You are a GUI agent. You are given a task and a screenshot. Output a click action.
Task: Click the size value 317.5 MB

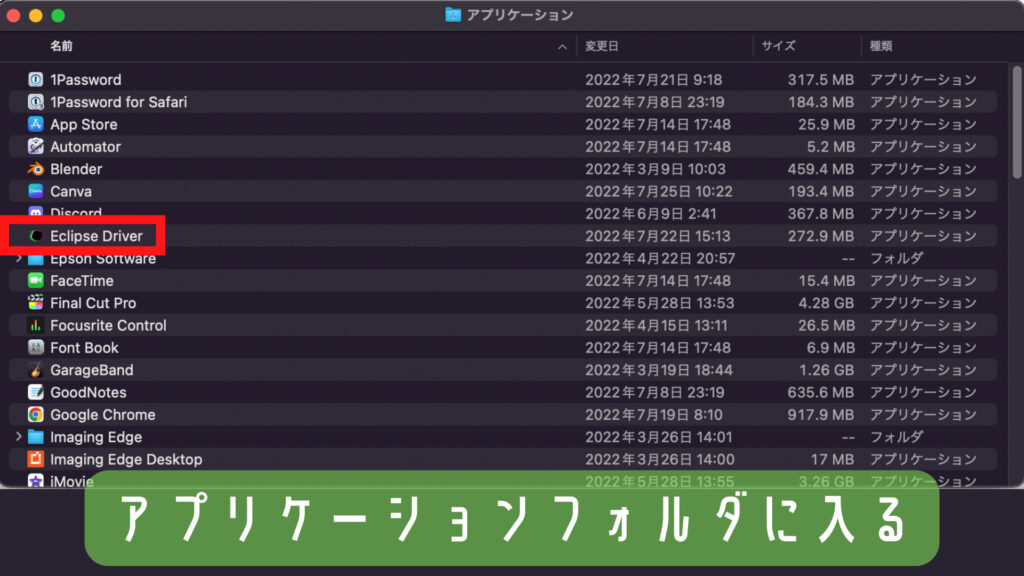[x=820, y=80]
